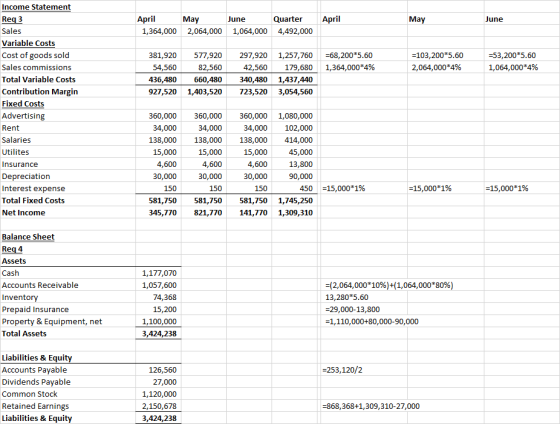Viewport: 560px width, 424px height.
Task: Select note '=253,120/2'
Action: [342, 370]
